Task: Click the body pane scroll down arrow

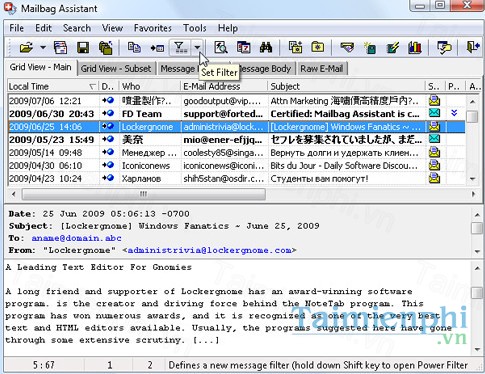Action: 477,349
